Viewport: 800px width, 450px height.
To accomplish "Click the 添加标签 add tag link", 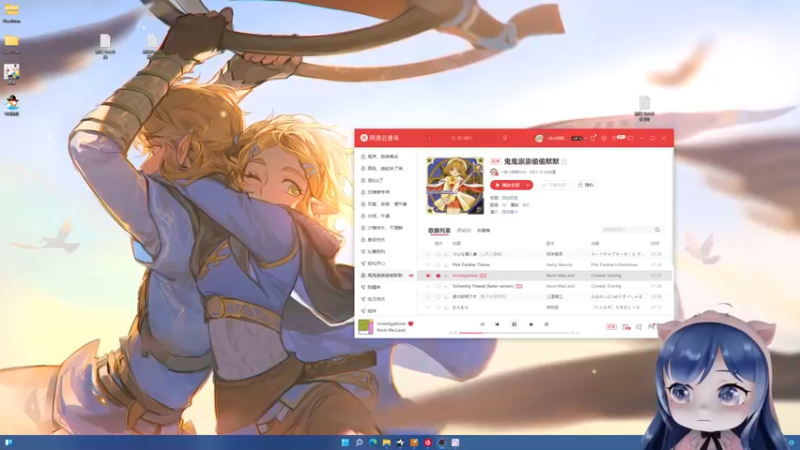I will (x=509, y=198).
